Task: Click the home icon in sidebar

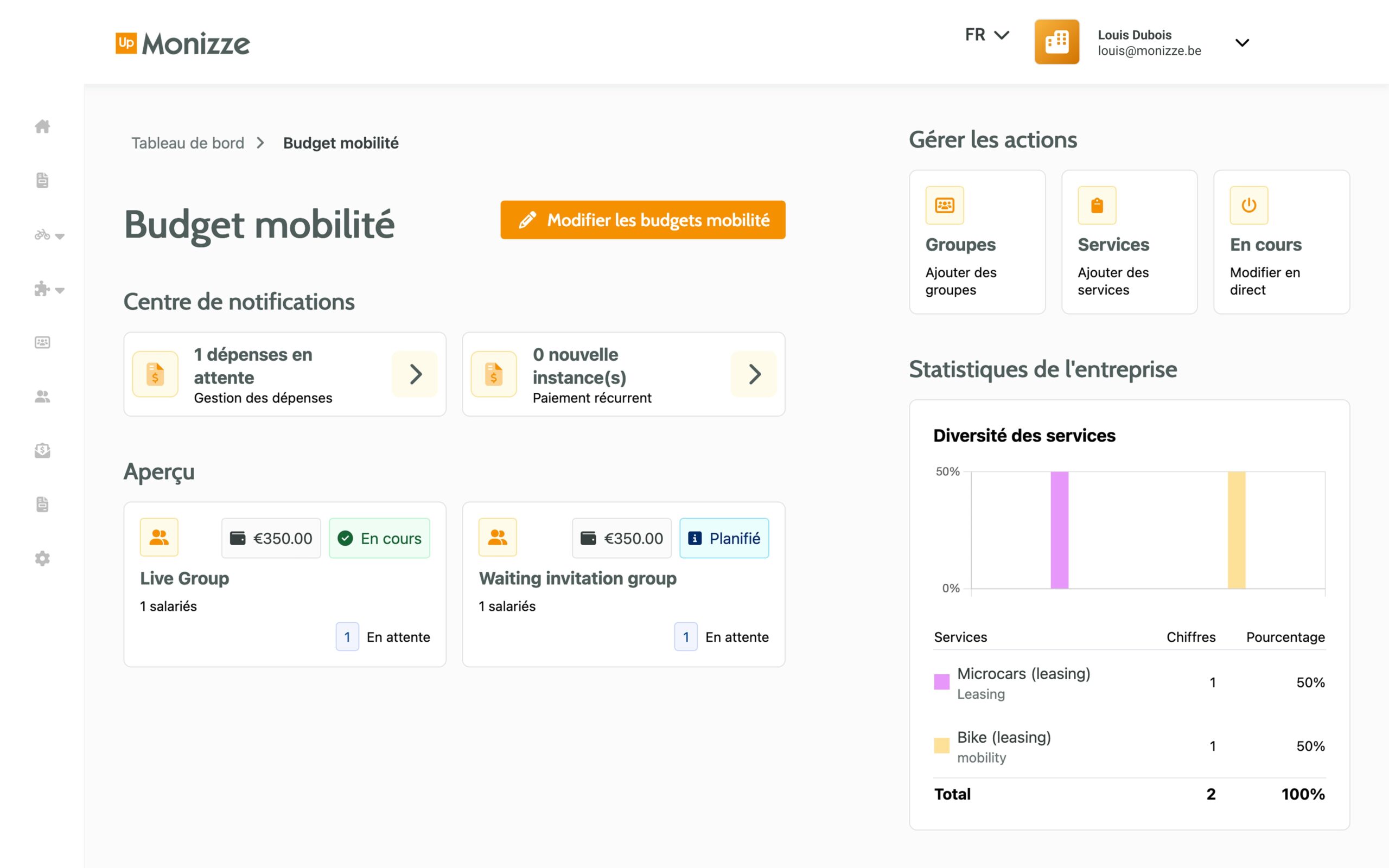Action: [42, 126]
